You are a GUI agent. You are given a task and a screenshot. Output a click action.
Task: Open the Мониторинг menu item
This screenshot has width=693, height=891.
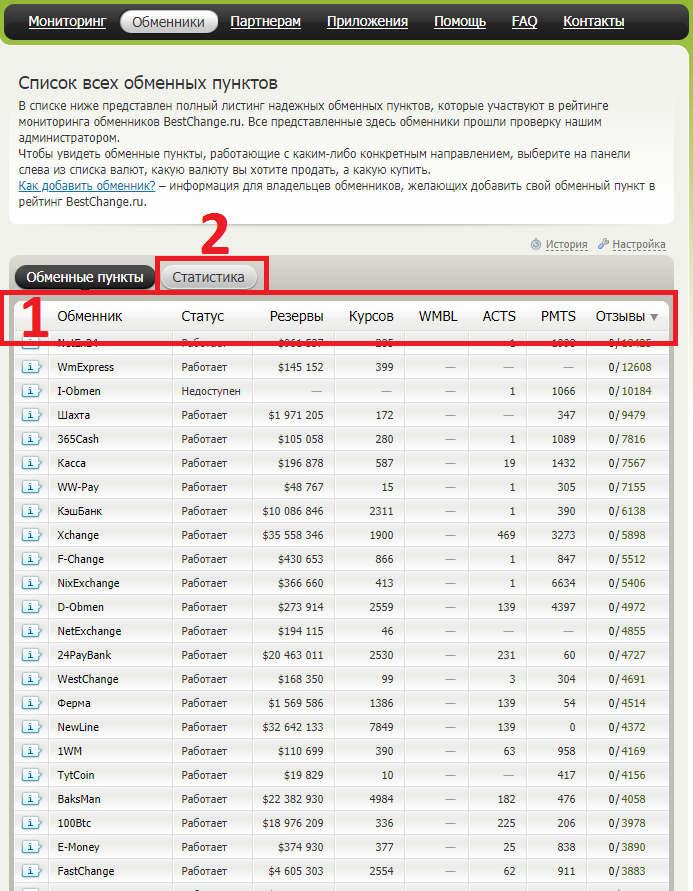(67, 22)
